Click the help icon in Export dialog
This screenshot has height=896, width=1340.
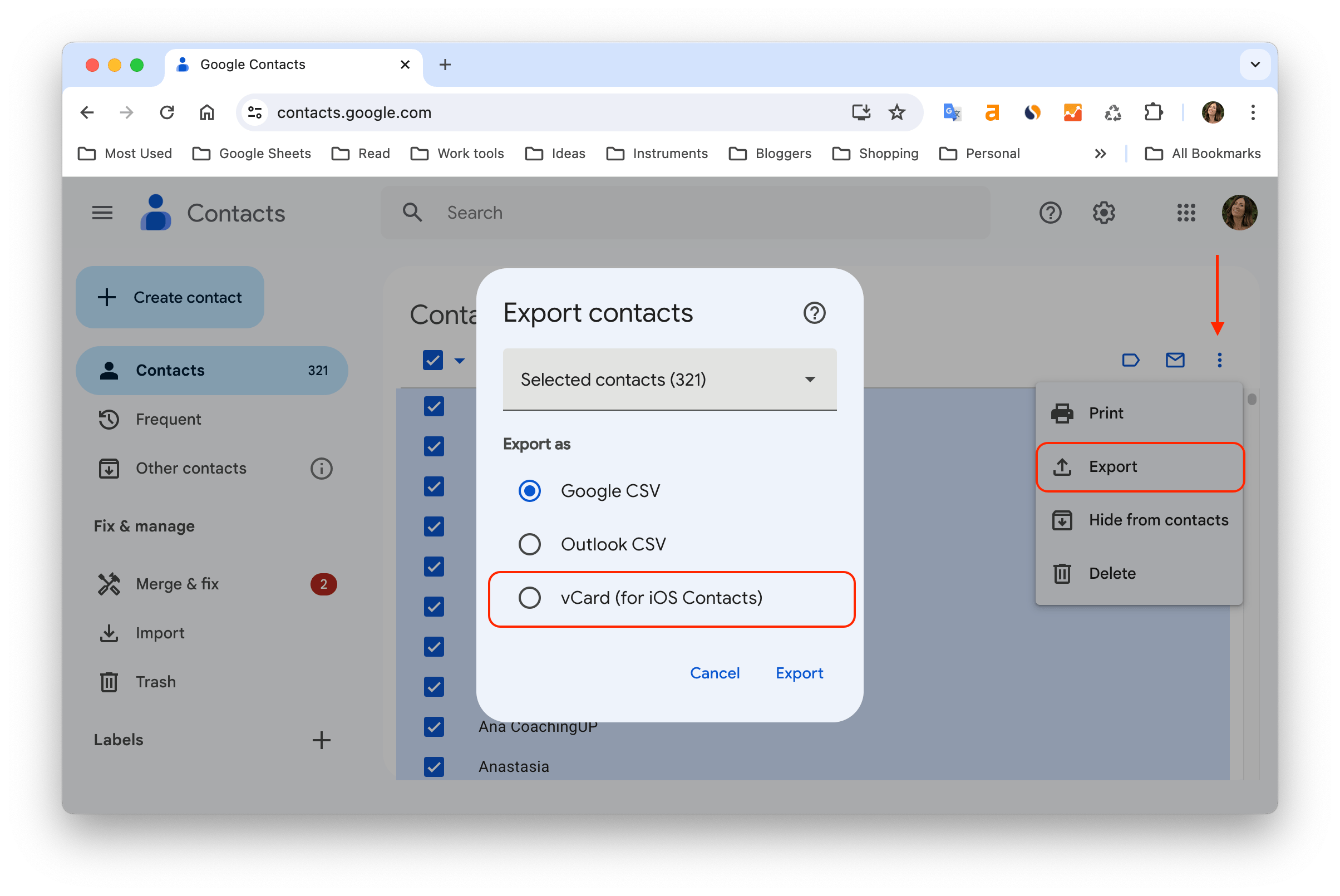[814, 313]
